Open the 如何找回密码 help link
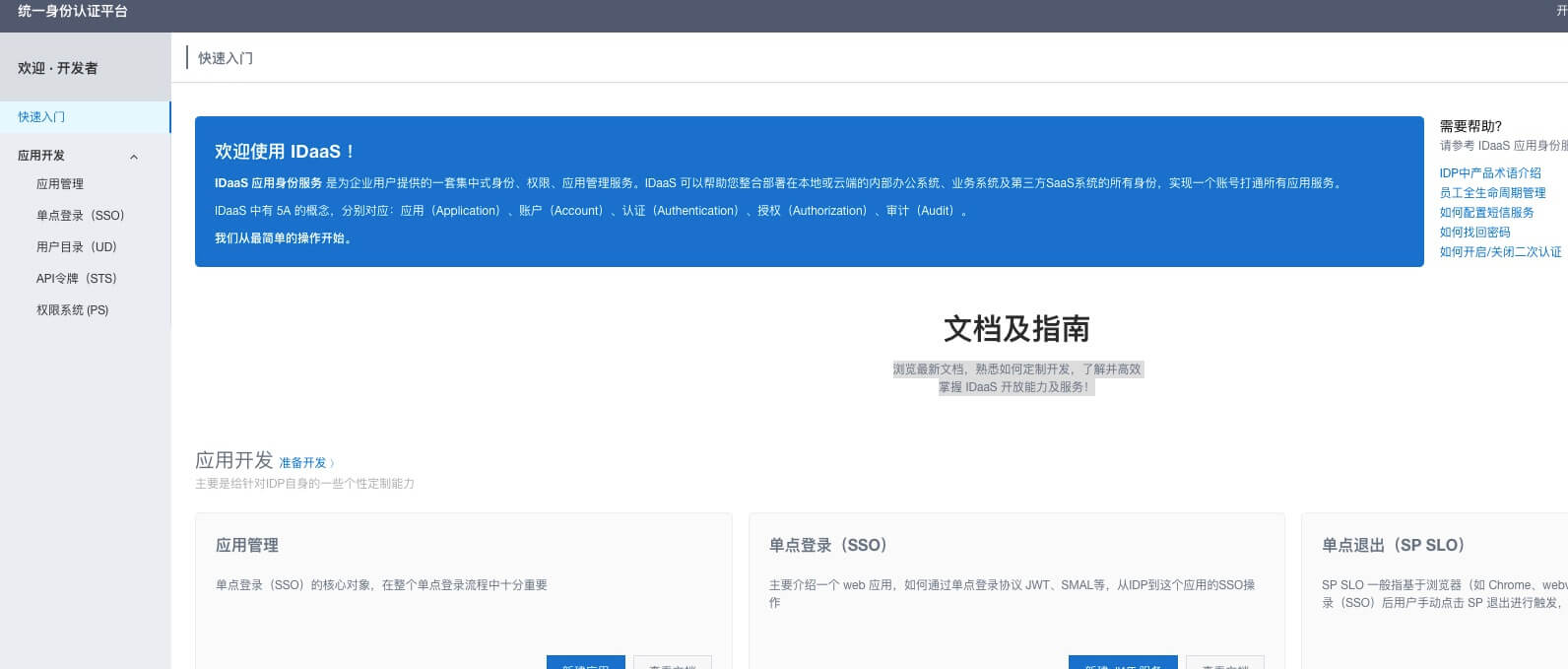Viewport: 1568px width, 669px height. (1474, 233)
